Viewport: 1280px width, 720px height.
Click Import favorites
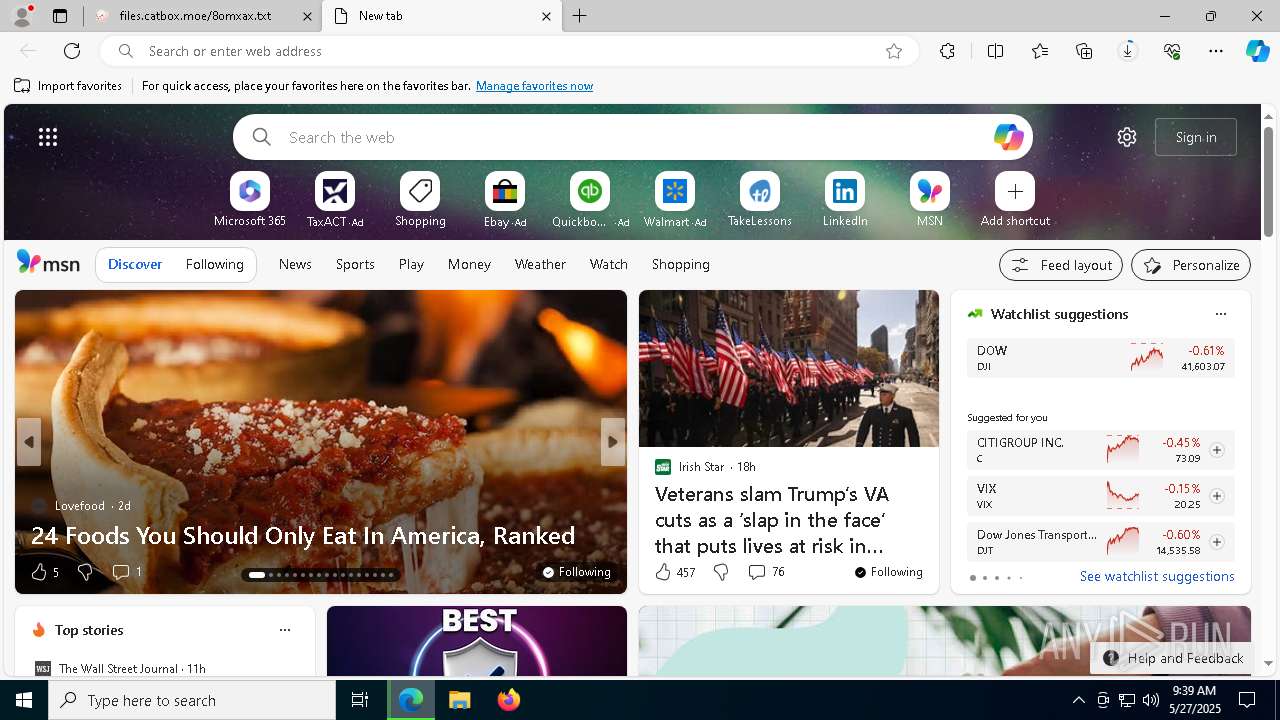click(68, 86)
